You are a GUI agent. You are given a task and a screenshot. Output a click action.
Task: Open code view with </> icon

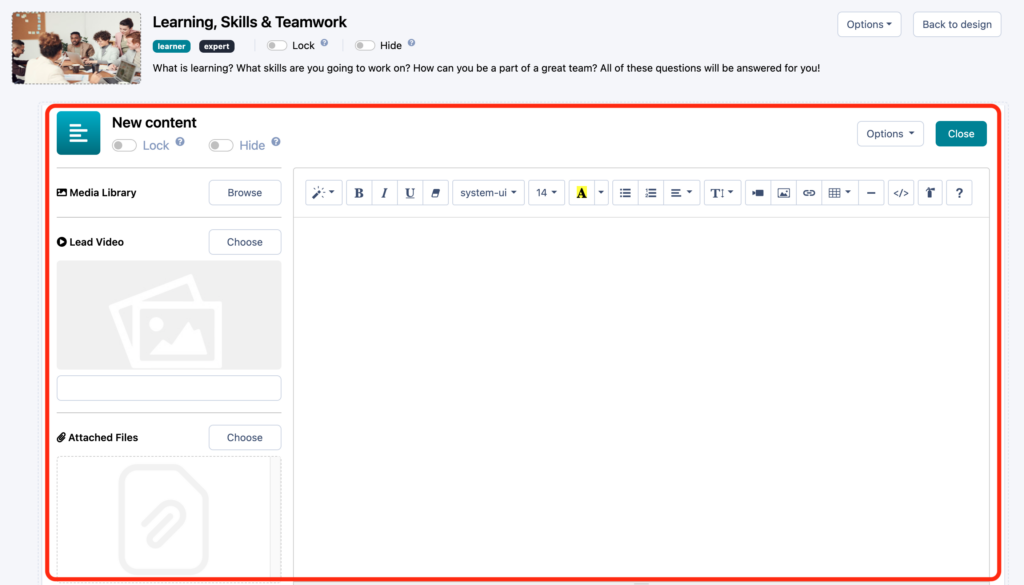click(x=900, y=193)
